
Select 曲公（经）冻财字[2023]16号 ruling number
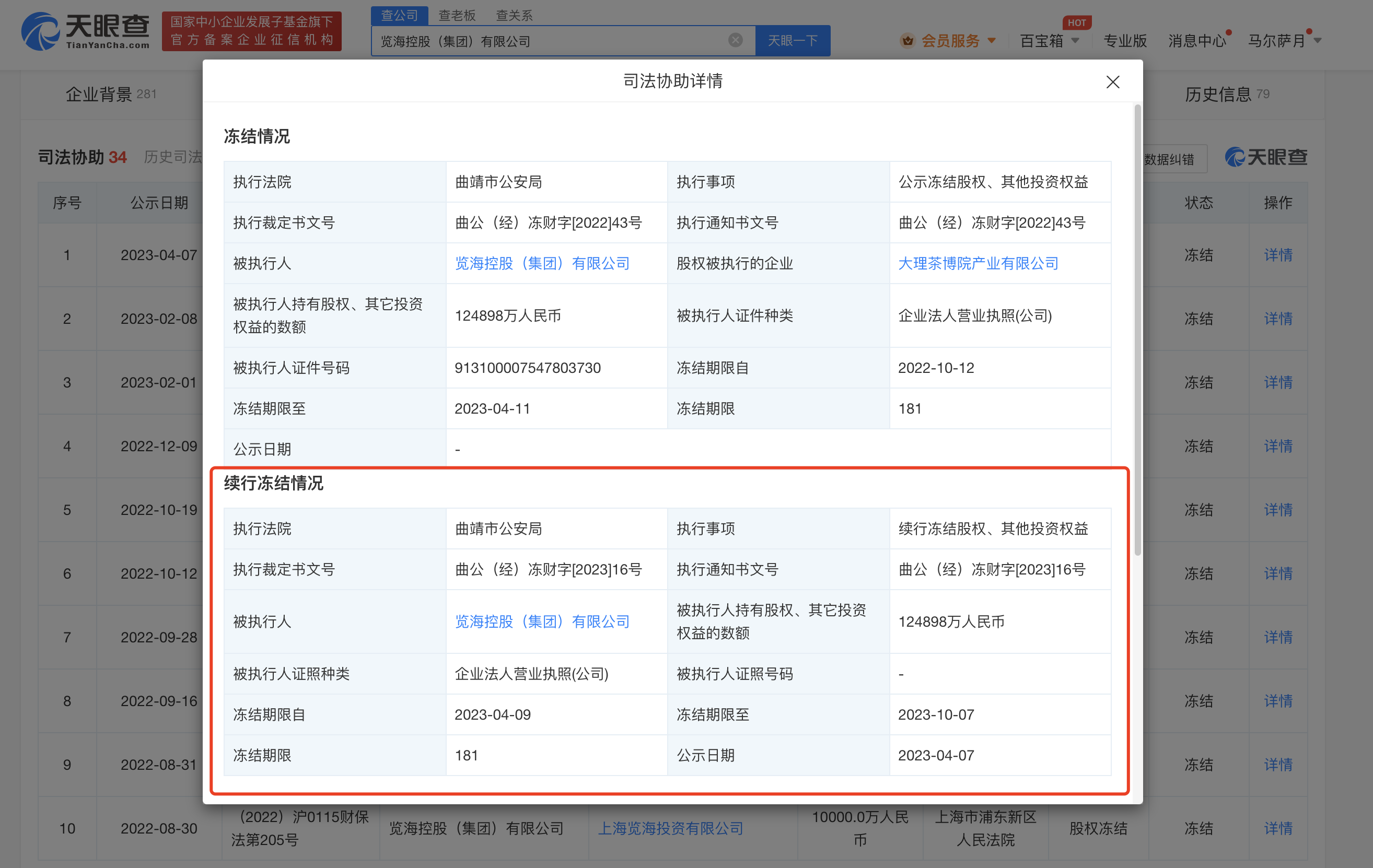548,569
